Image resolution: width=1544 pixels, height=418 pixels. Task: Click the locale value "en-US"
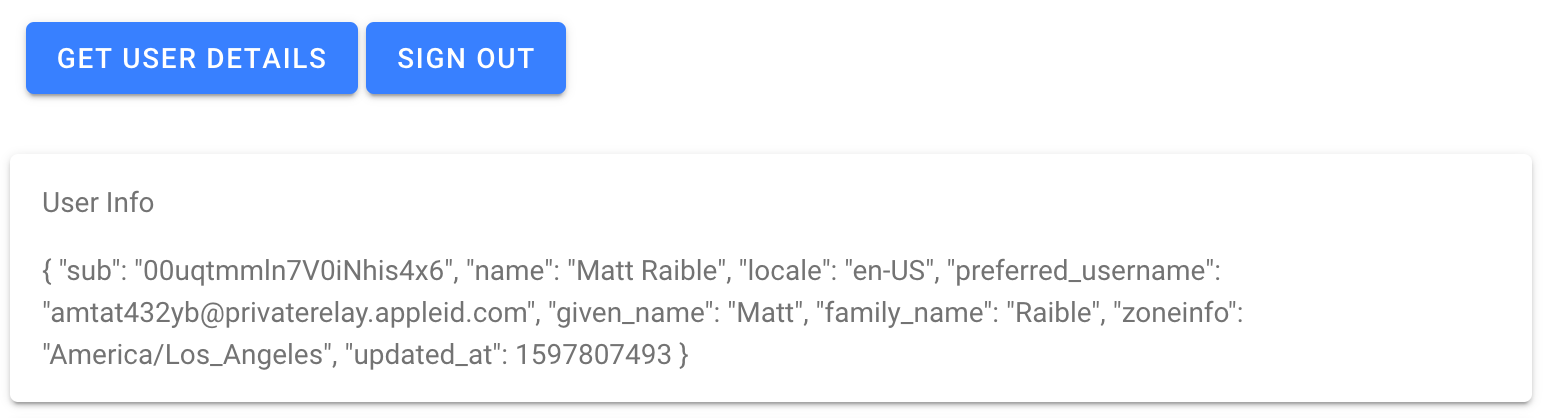[889, 270]
